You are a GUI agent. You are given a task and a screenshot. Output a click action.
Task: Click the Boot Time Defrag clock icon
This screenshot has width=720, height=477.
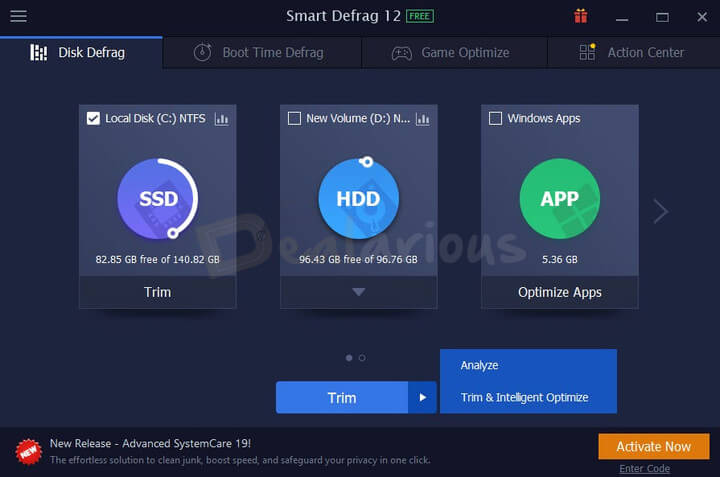tap(202, 52)
